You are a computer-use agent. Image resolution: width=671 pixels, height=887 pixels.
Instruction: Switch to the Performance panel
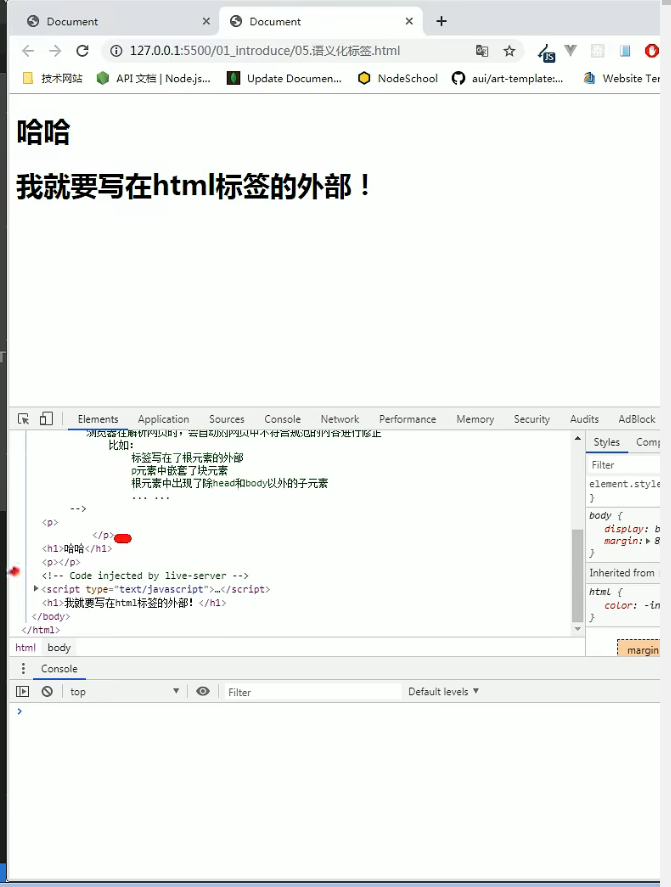[407, 419]
